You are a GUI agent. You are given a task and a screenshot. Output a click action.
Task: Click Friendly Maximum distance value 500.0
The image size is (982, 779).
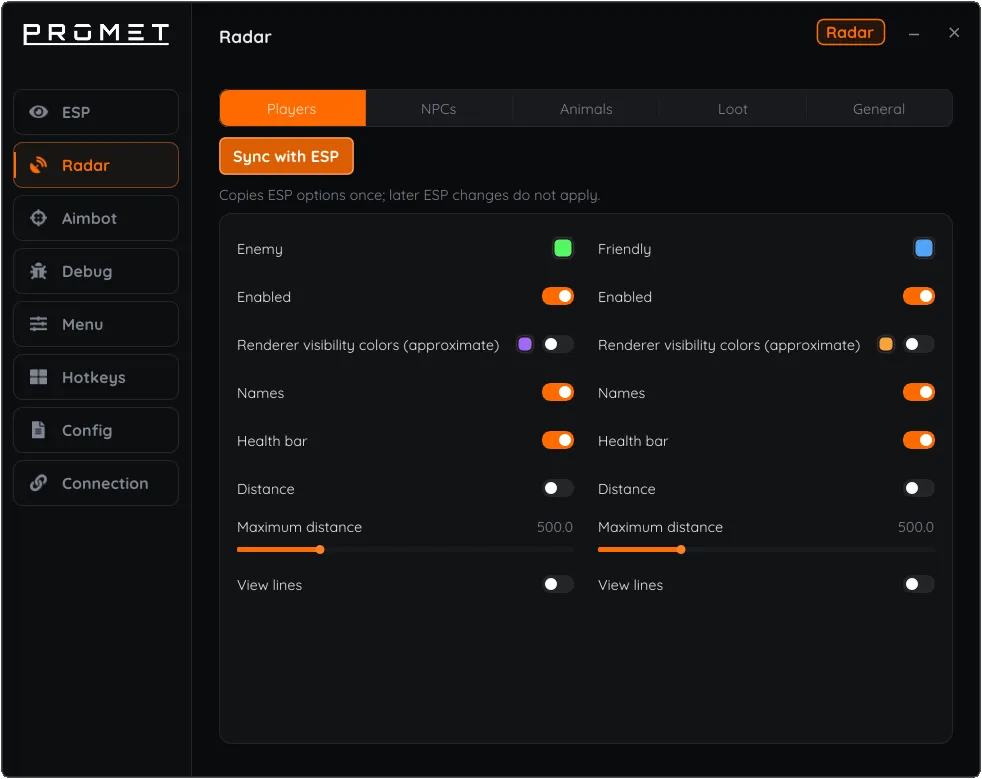click(x=916, y=527)
